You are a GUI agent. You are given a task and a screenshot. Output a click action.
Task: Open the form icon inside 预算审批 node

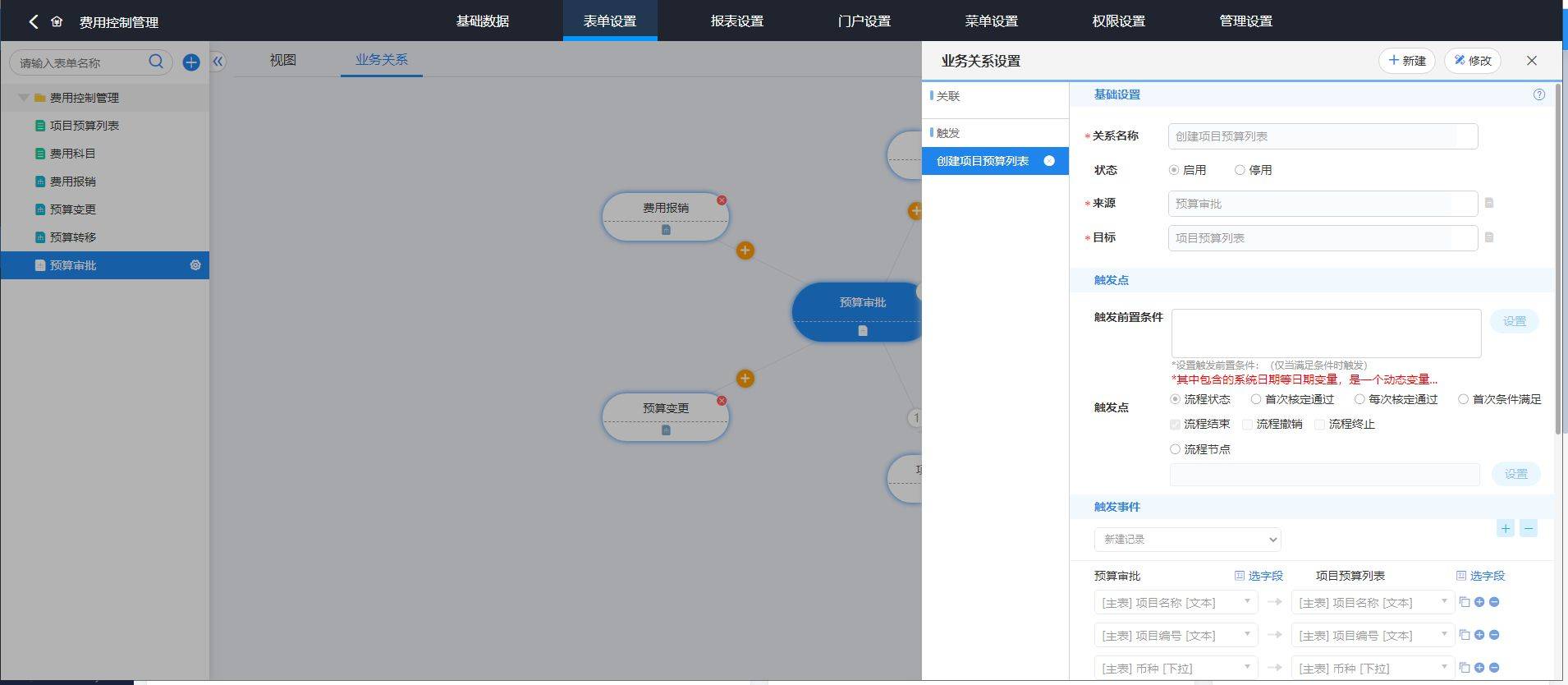[x=862, y=331]
